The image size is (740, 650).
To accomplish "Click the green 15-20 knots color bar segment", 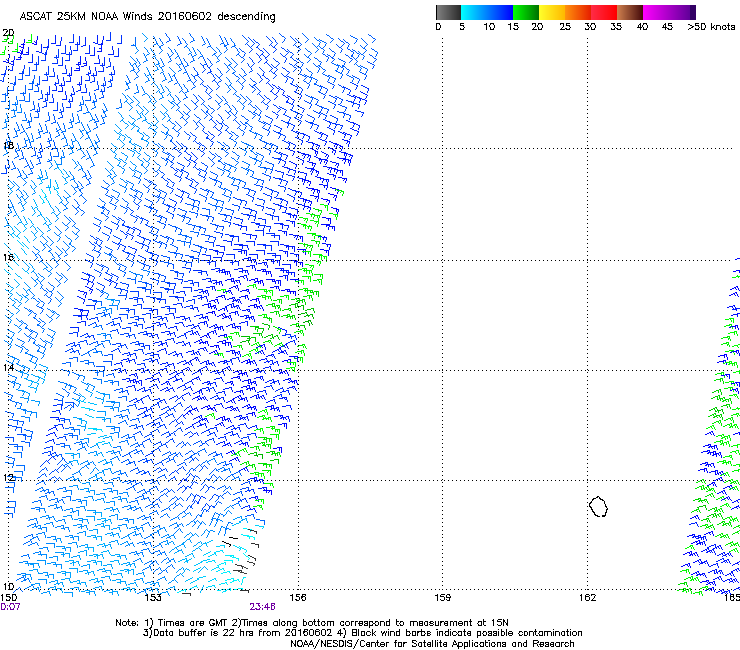I will [x=526, y=12].
